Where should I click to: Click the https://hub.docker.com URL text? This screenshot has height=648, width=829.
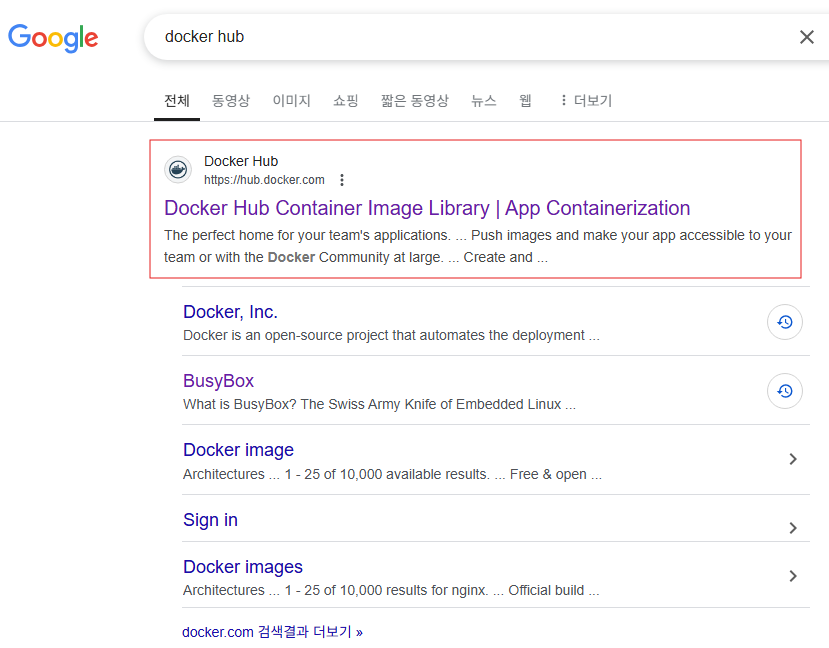(264, 180)
